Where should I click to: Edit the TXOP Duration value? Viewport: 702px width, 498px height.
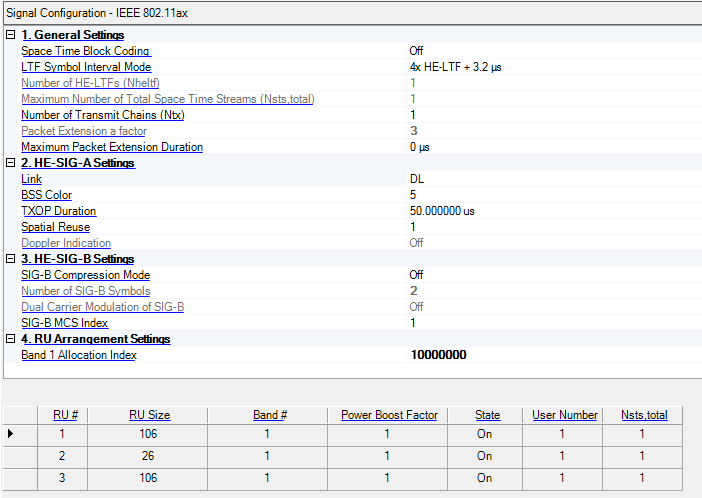442,211
